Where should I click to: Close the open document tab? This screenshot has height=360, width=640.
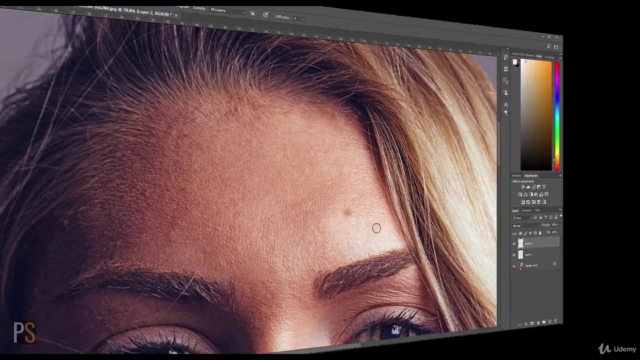[176, 15]
